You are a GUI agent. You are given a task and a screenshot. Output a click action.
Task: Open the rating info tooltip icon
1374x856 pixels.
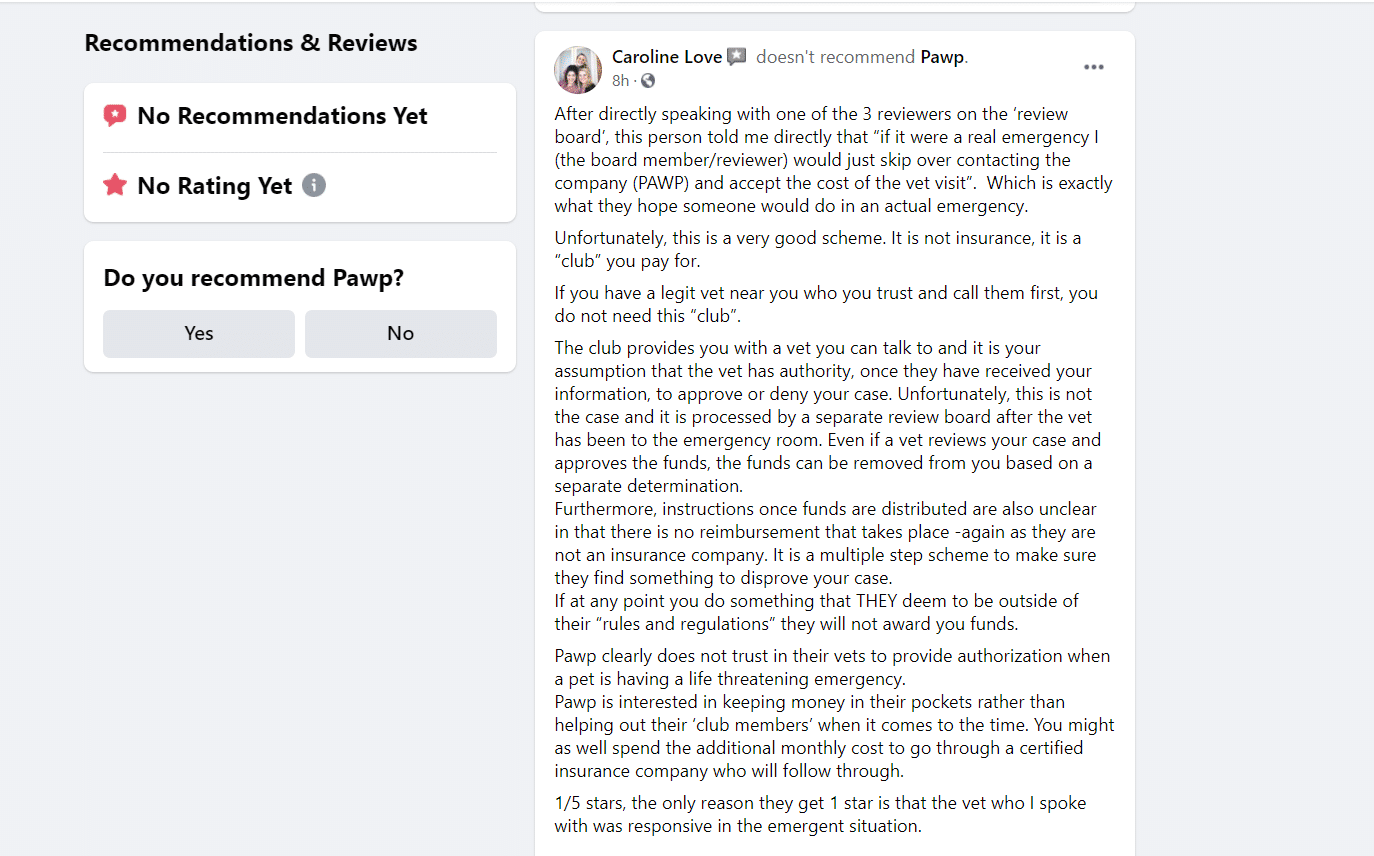click(x=313, y=185)
